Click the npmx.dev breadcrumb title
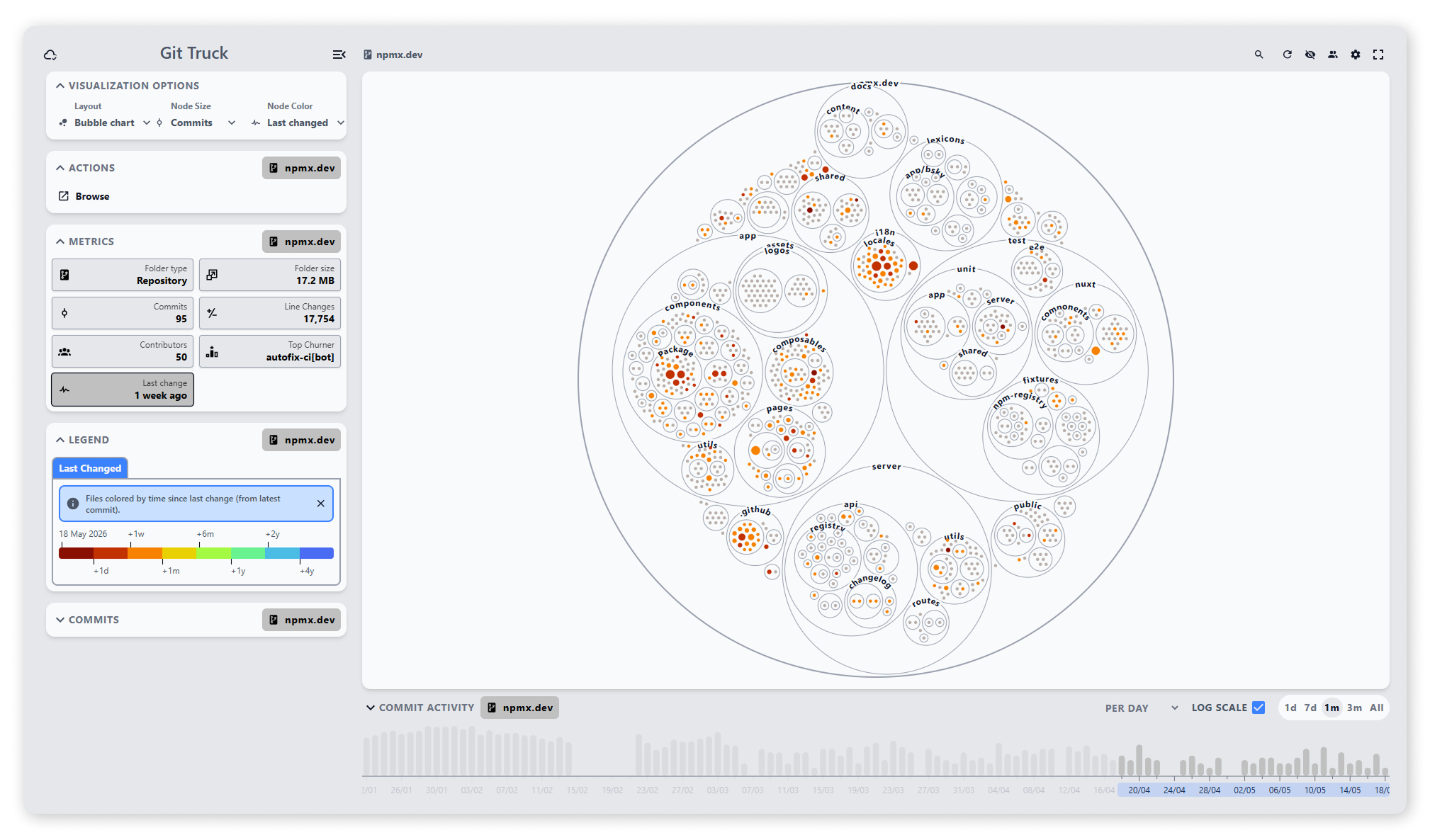 pos(399,55)
